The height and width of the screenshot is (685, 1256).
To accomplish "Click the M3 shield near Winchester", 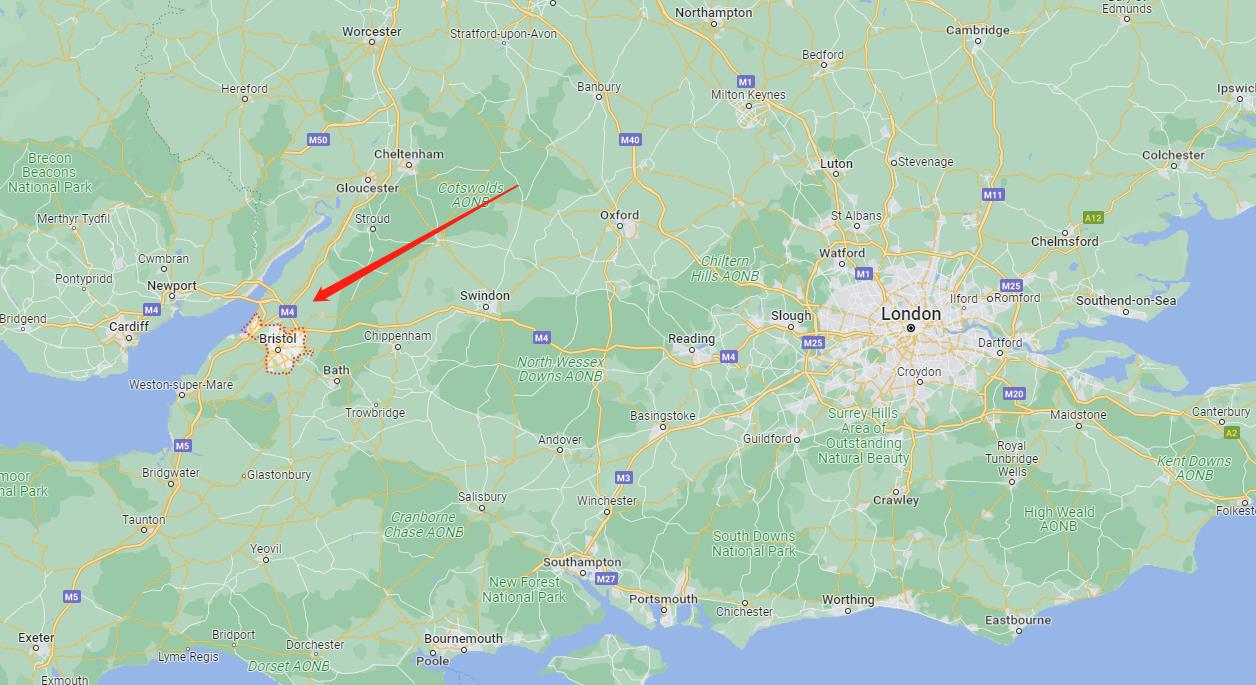I will pos(624,478).
